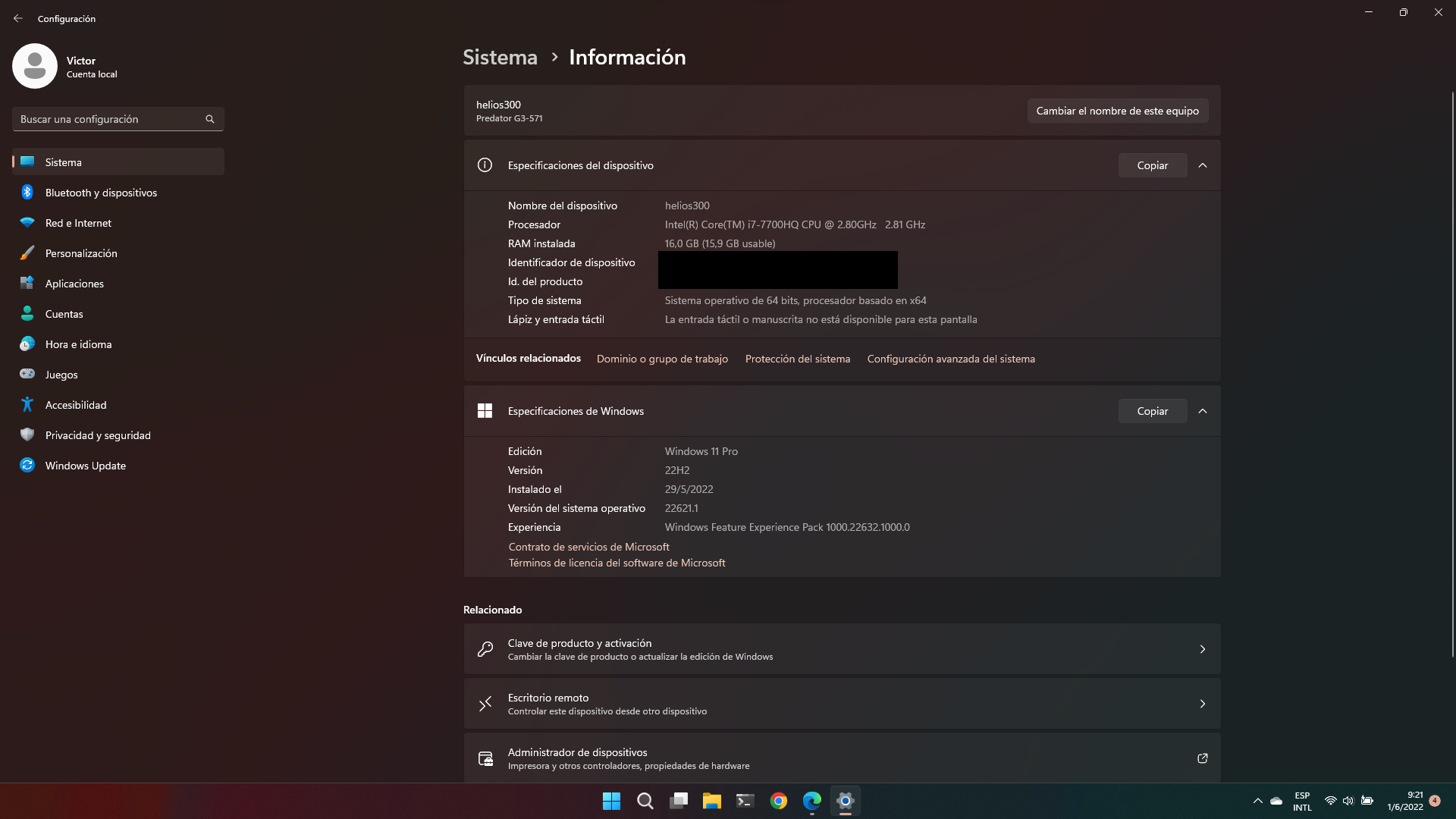Screen dimensions: 1456x819
Task: Select Windows Update in sidebar
Action: (85, 466)
